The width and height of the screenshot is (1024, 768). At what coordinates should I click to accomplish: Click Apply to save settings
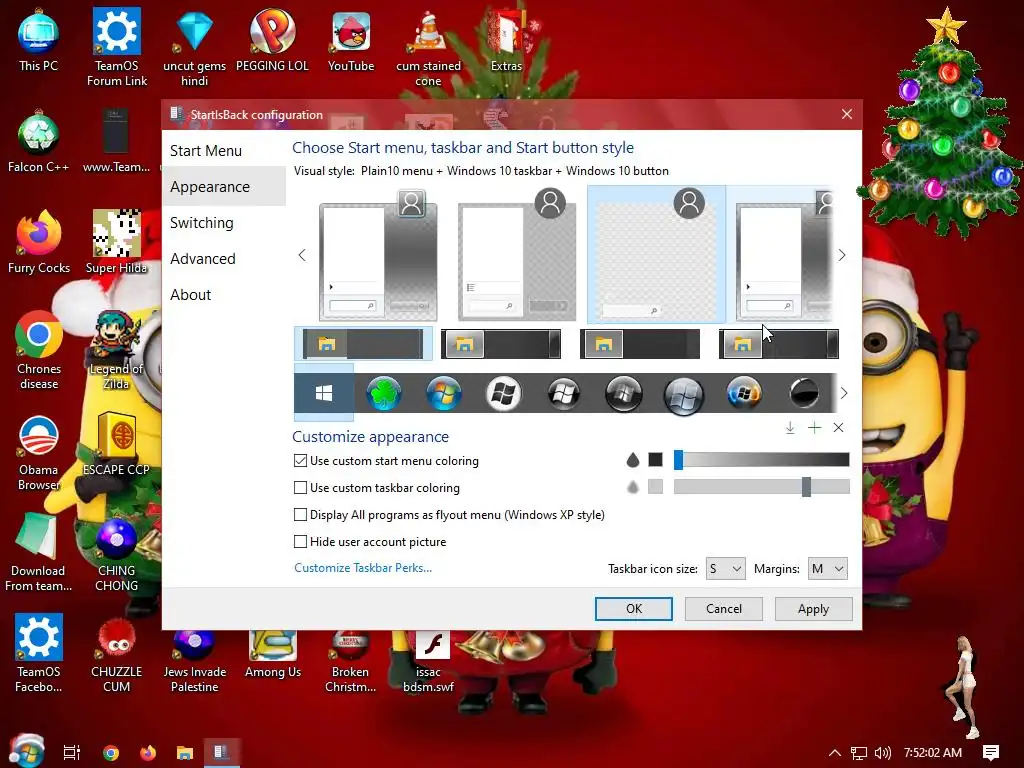pyautogui.click(x=813, y=609)
